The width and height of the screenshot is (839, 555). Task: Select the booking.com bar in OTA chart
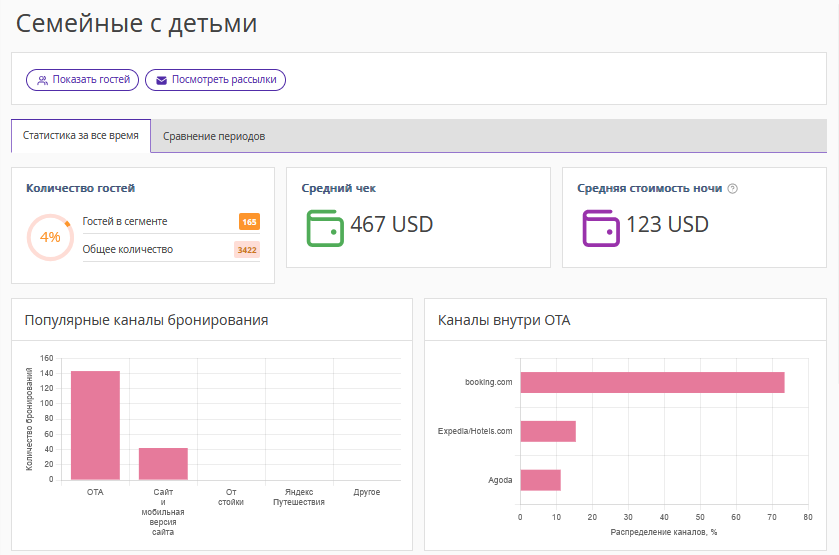point(651,382)
